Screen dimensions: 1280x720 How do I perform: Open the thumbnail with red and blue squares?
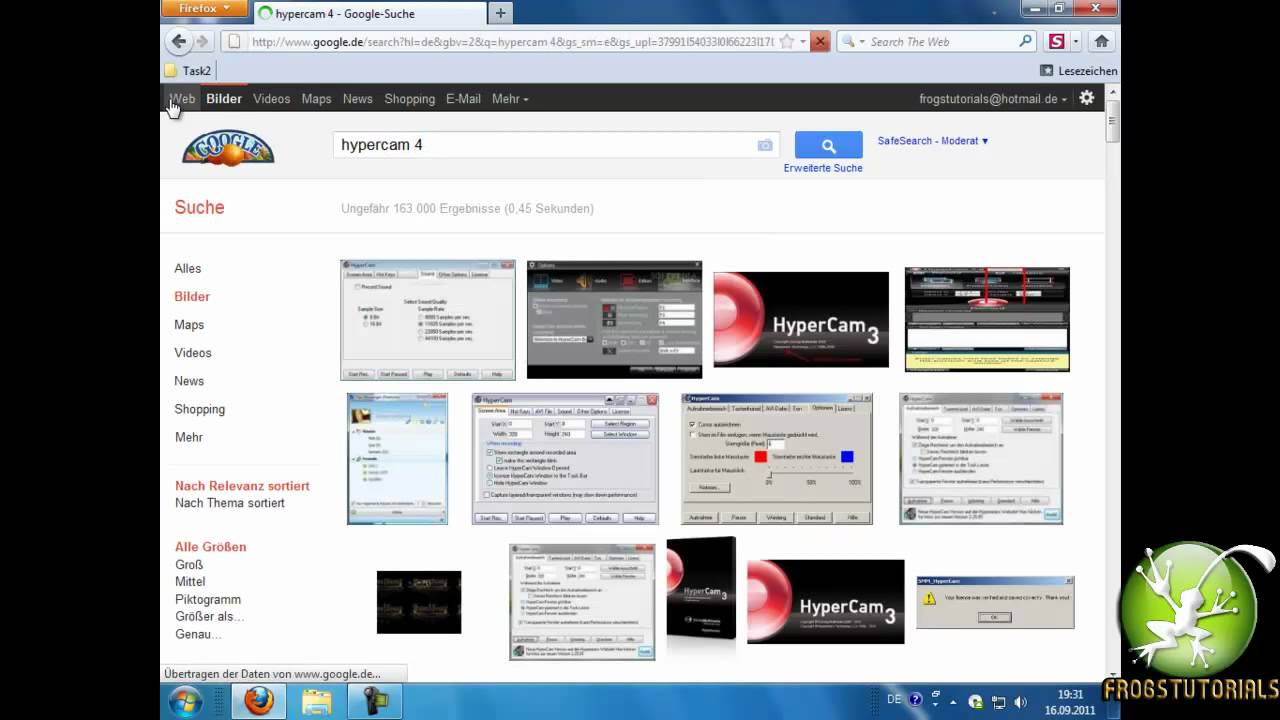pyautogui.click(x=777, y=459)
